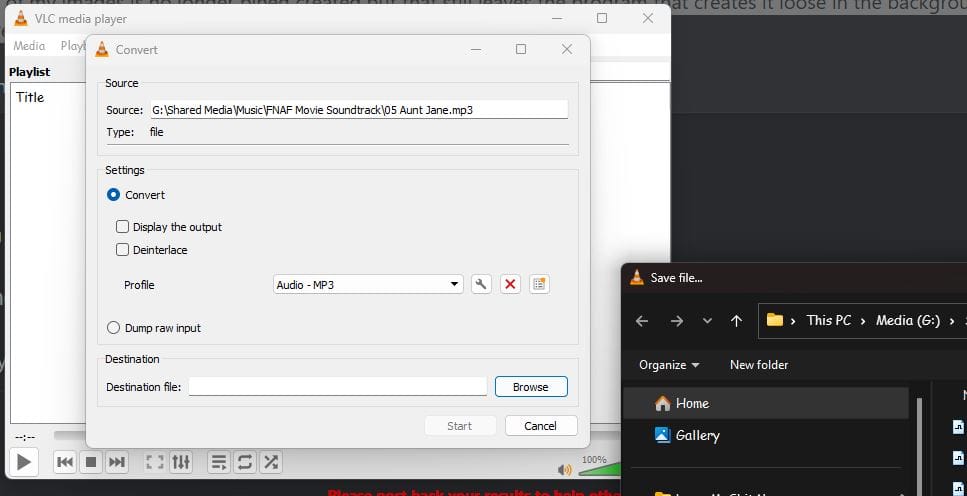Click the Browse button
Viewport: 967px width, 496px height.
(x=531, y=387)
